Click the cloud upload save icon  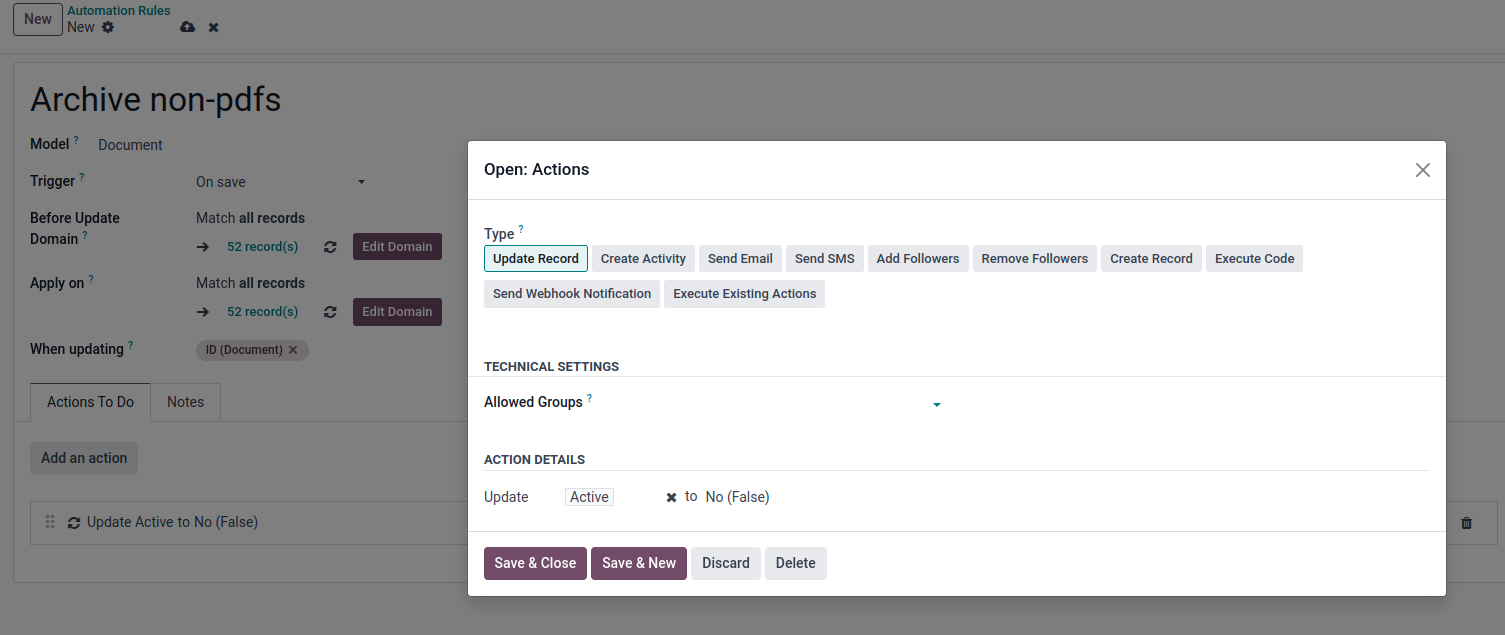point(187,27)
